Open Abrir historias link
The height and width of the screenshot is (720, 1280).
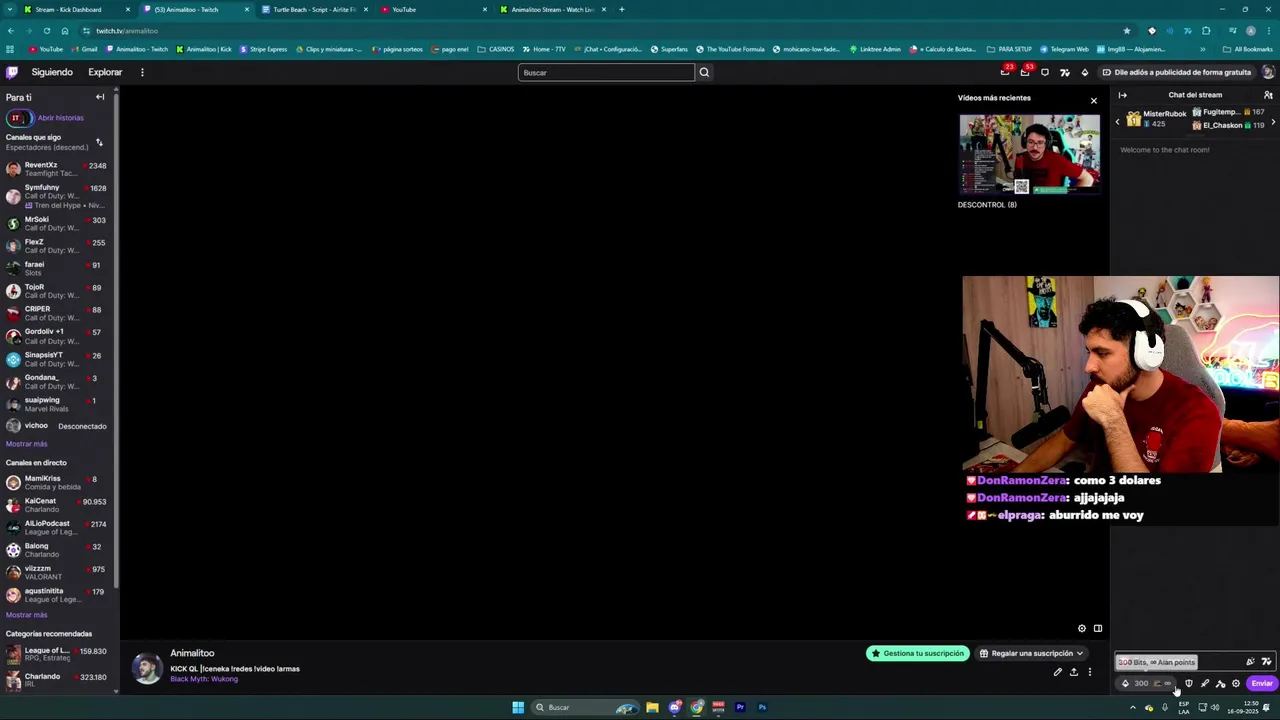[61, 118]
